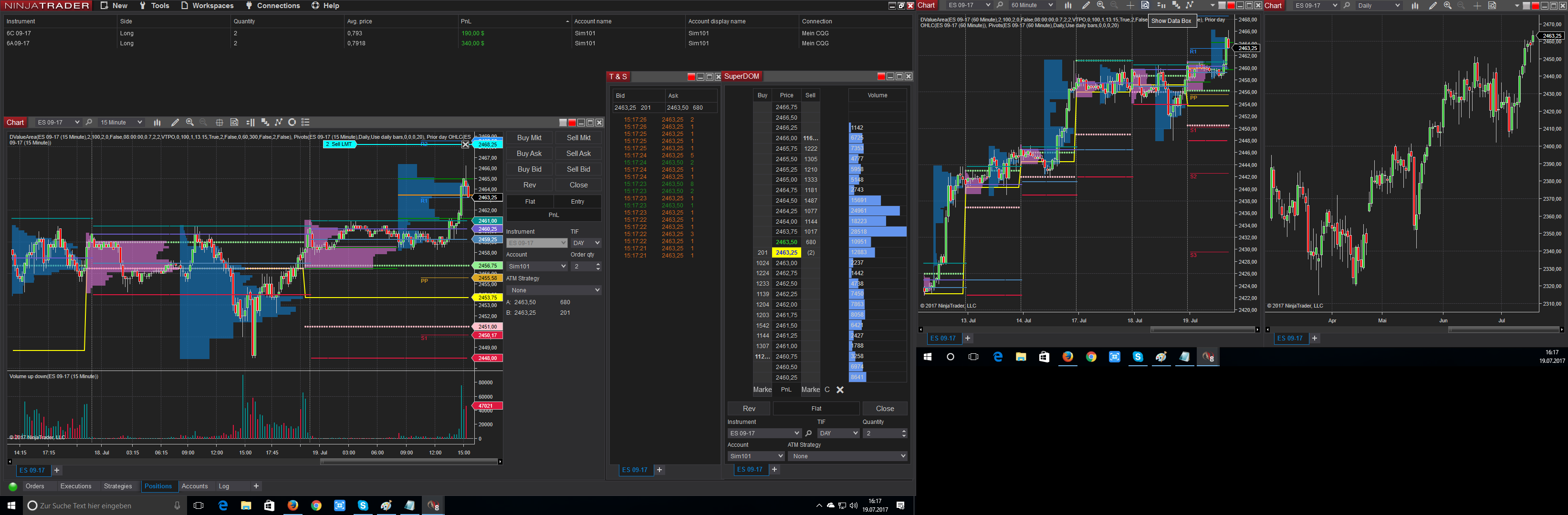Open drawing tools pencil in 15 Minute chart
Image resolution: width=1568 pixels, height=515 pixels.
coord(175,122)
